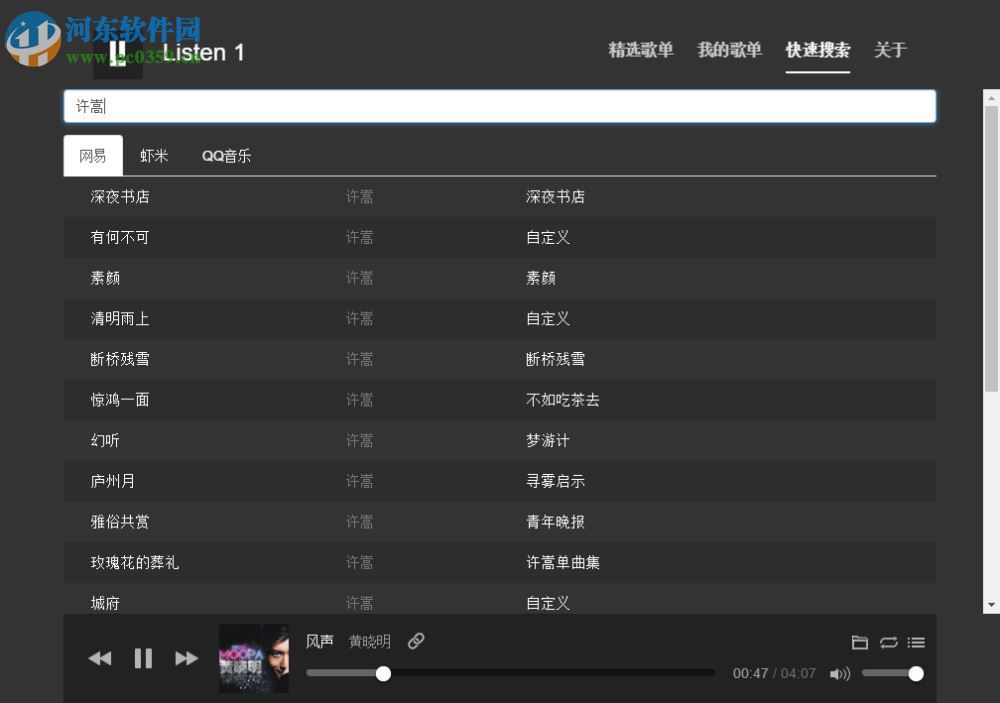Switch to the QQ音乐 source tab
1000x703 pixels.
(x=226, y=155)
